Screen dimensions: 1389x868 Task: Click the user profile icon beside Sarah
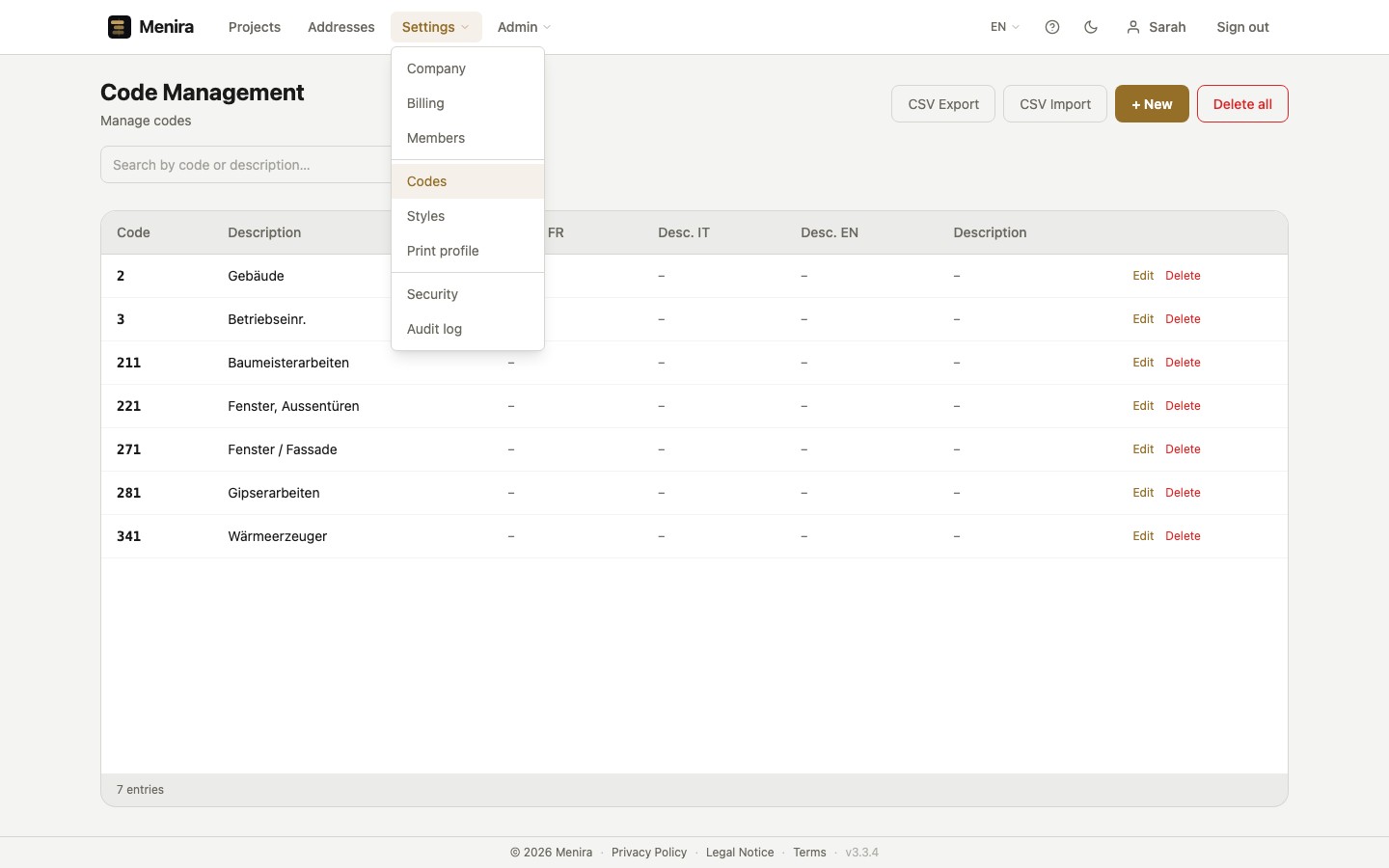(x=1133, y=27)
